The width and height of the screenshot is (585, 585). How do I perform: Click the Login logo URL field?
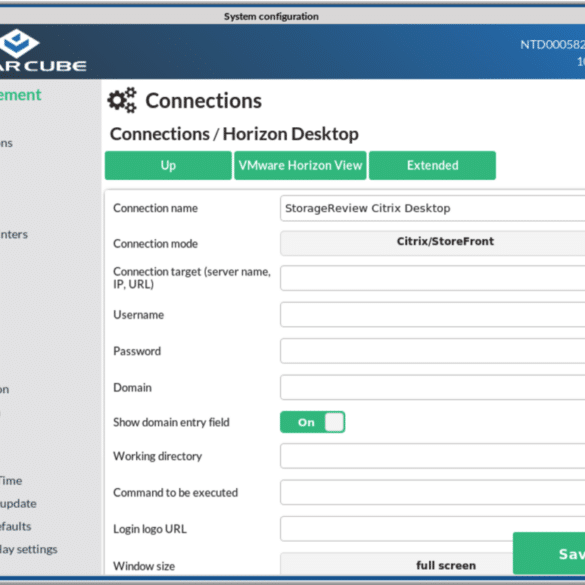[x=432, y=529]
